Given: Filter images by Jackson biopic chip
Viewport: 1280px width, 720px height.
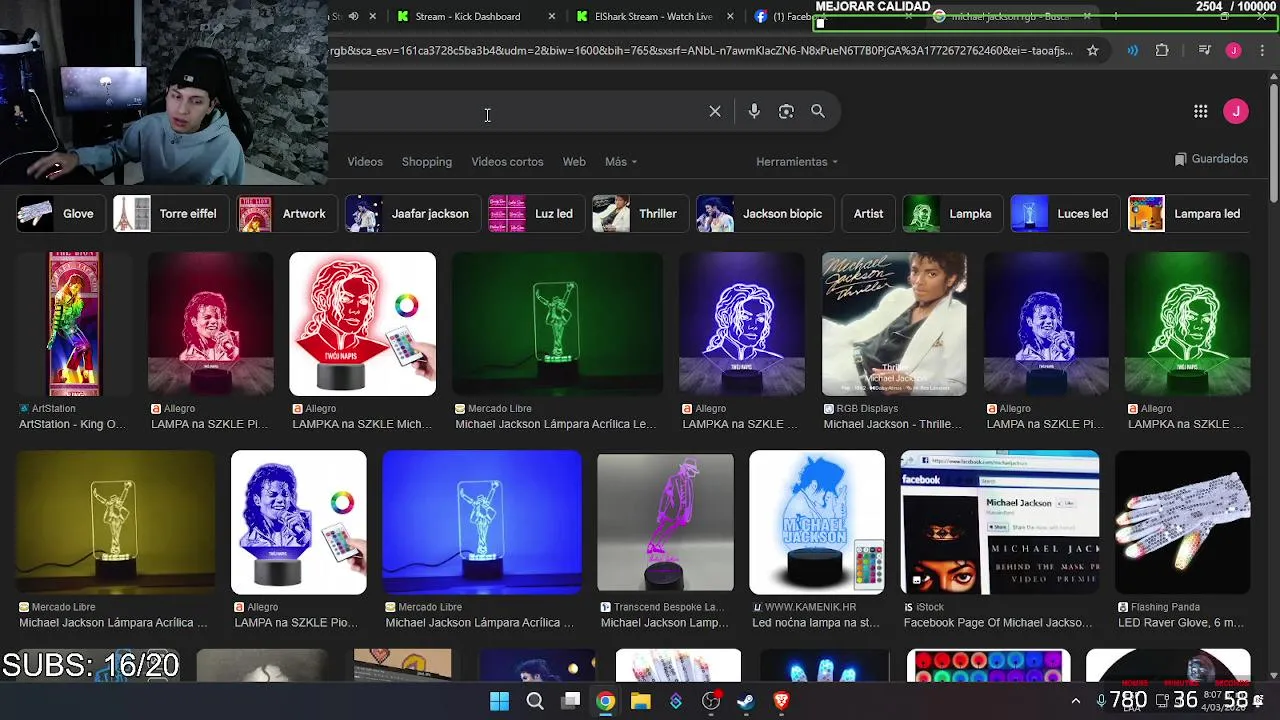Looking at the screenshot, I should tap(764, 214).
